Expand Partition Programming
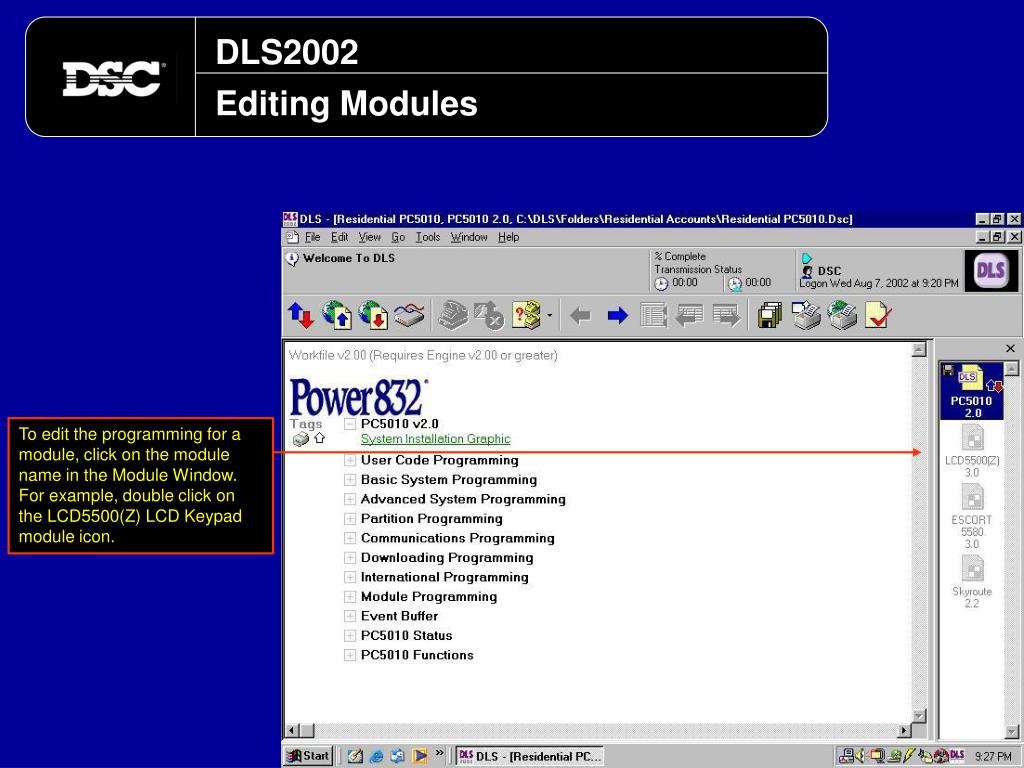Image resolution: width=1024 pixels, height=768 pixels. [350, 519]
